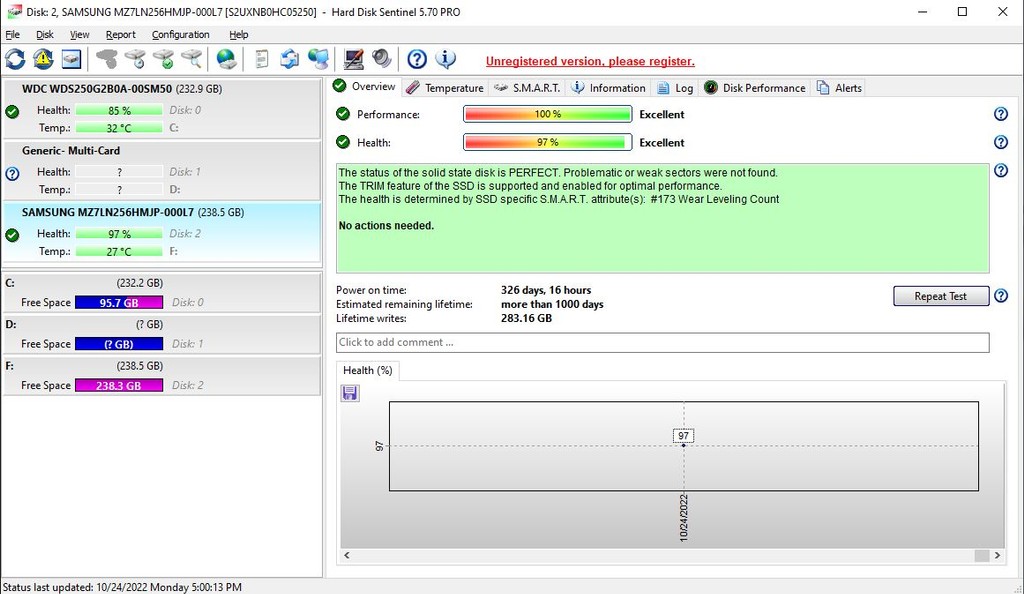Viewport: 1024px width, 594px height.
Task: Click the blue info bubble toolbar icon
Action: [x=445, y=59]
